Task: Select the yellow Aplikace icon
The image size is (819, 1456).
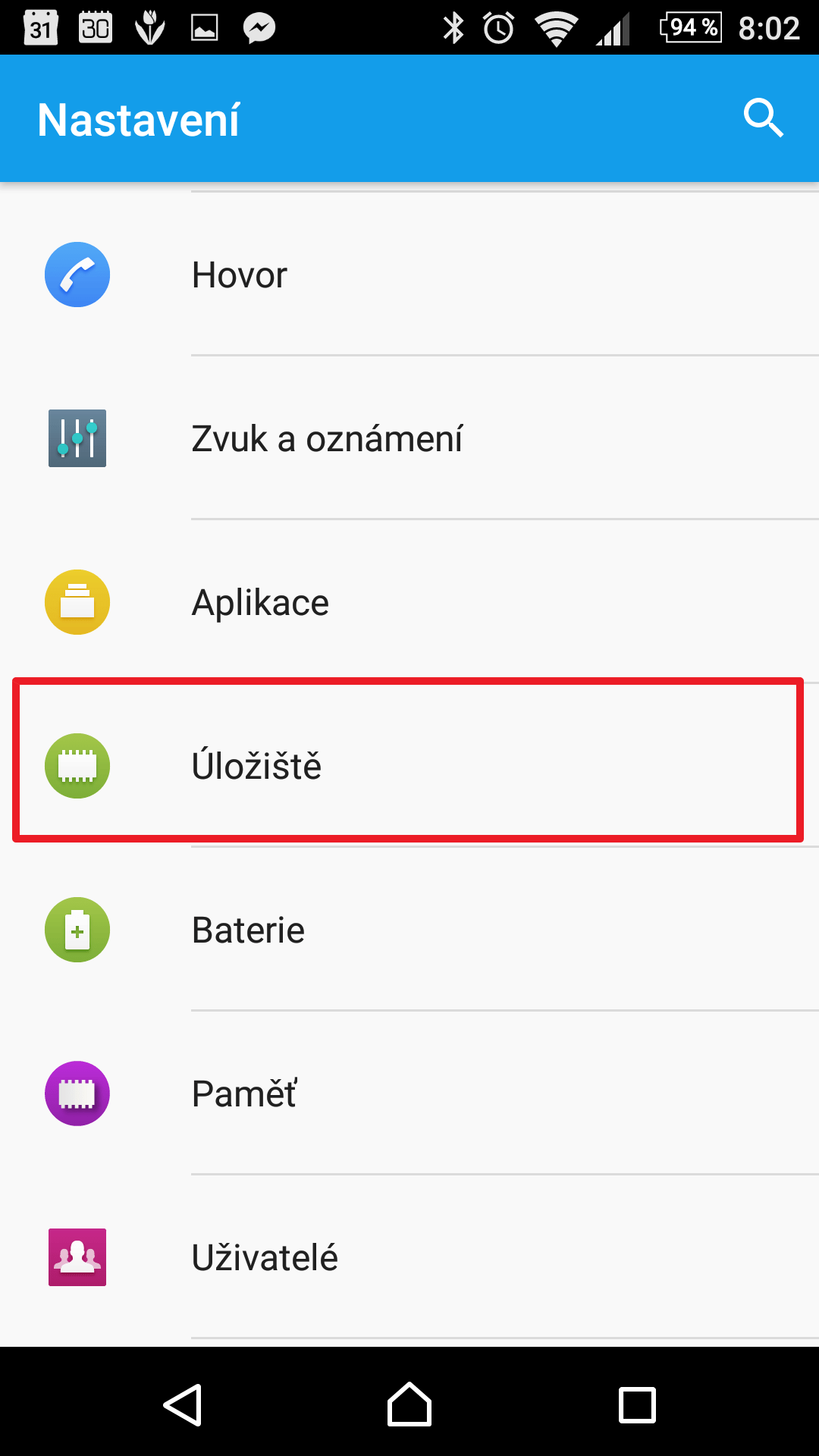Action: click(77, 602)
